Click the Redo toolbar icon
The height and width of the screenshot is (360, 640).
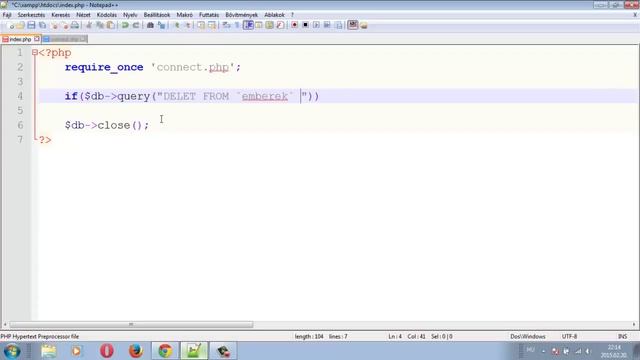click(136, 25)
